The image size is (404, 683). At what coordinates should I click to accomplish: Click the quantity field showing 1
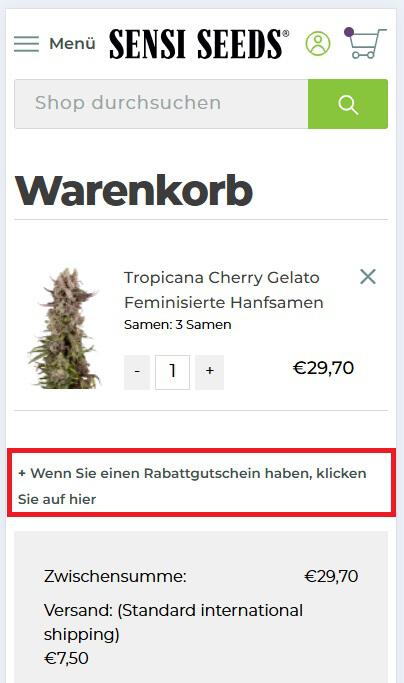tap(173, 372)
